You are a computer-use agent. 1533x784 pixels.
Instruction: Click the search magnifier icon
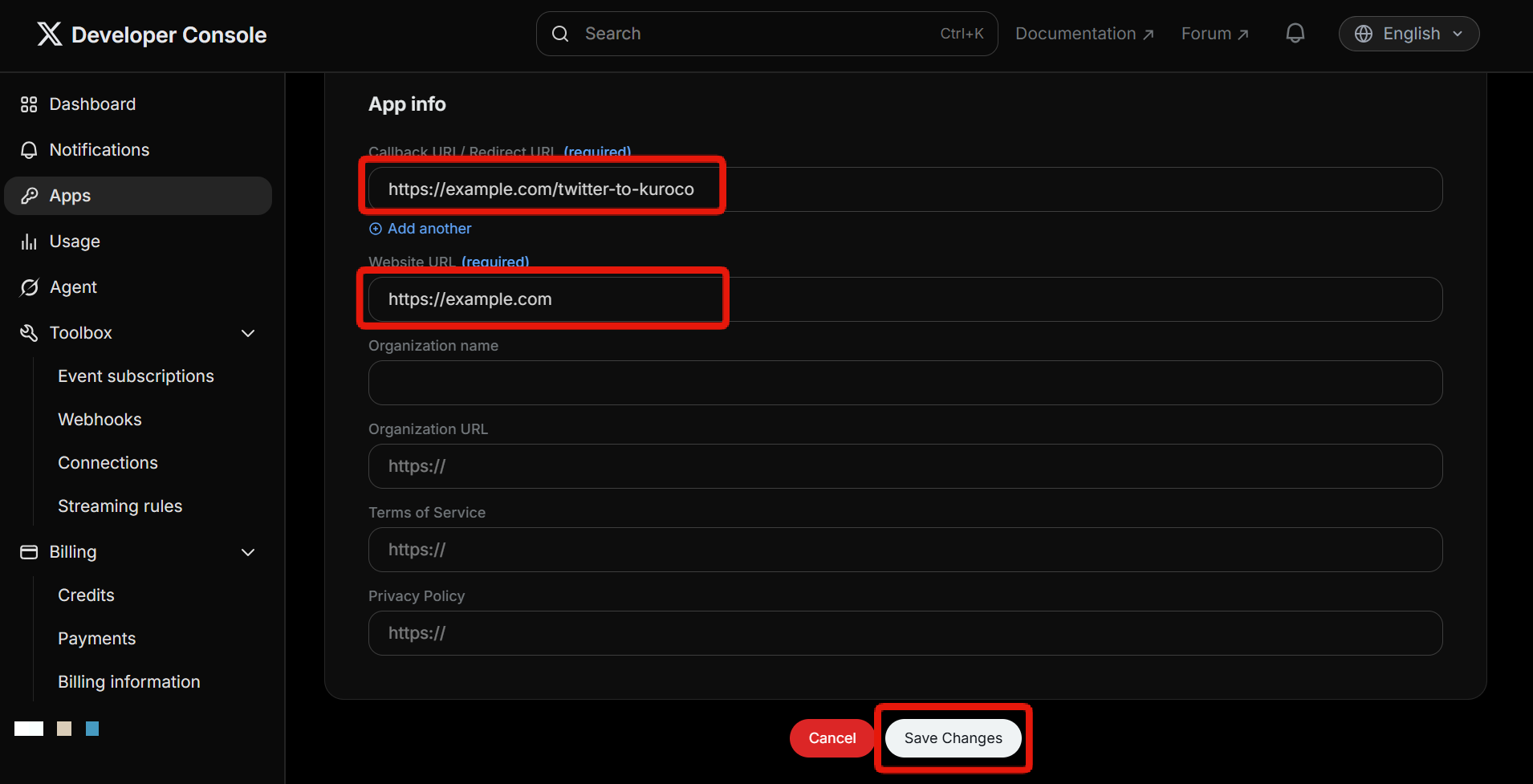(x=560, y=34)
